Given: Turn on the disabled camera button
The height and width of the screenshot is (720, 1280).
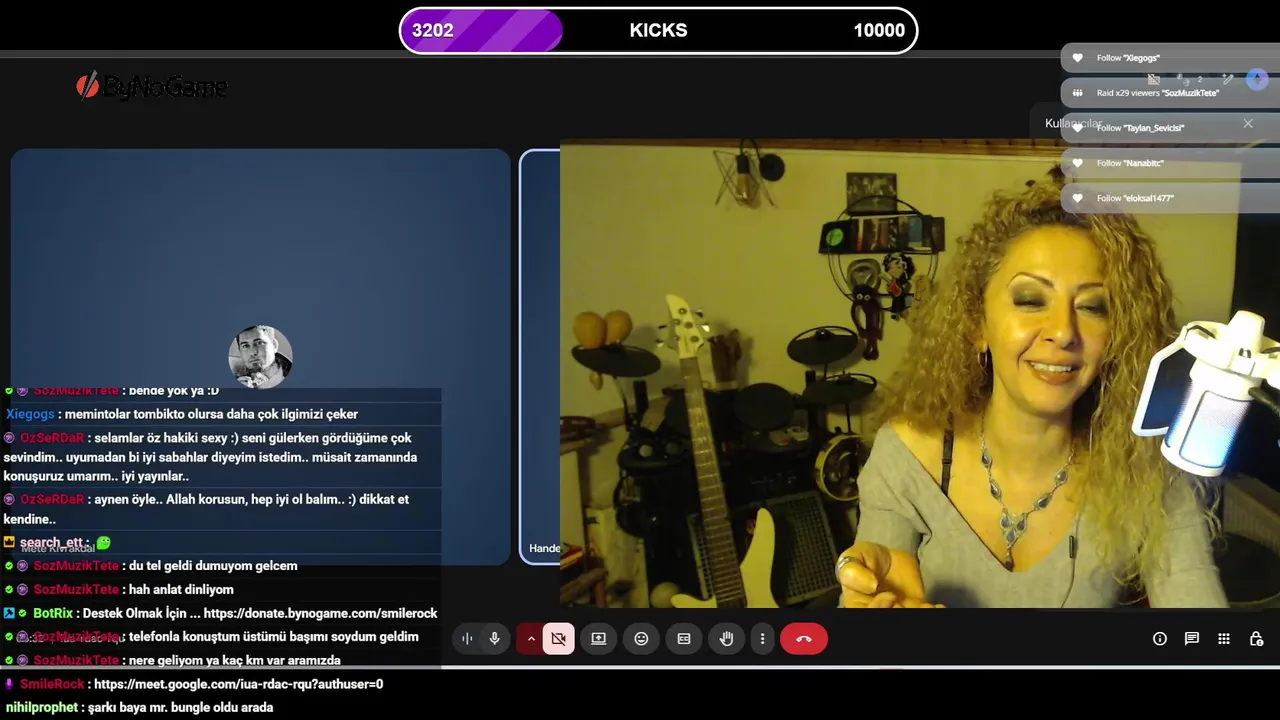Looking at the screenshot, I should coord(558,639).
